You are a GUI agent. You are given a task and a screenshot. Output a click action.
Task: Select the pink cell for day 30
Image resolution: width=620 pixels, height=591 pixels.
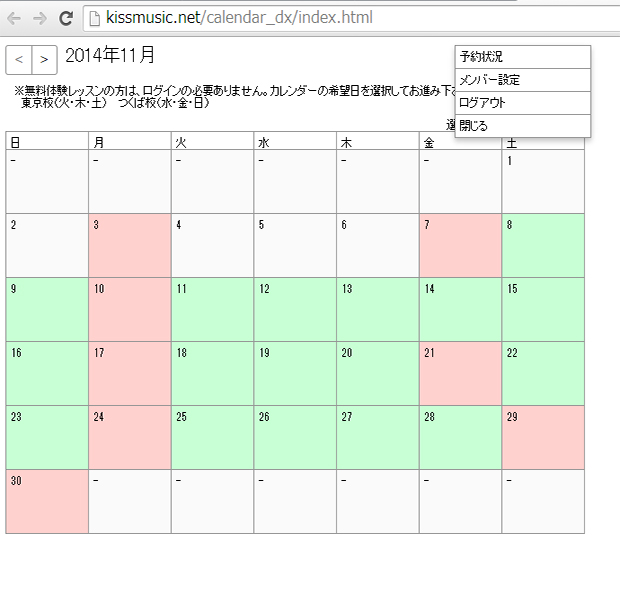click(47, 502)
